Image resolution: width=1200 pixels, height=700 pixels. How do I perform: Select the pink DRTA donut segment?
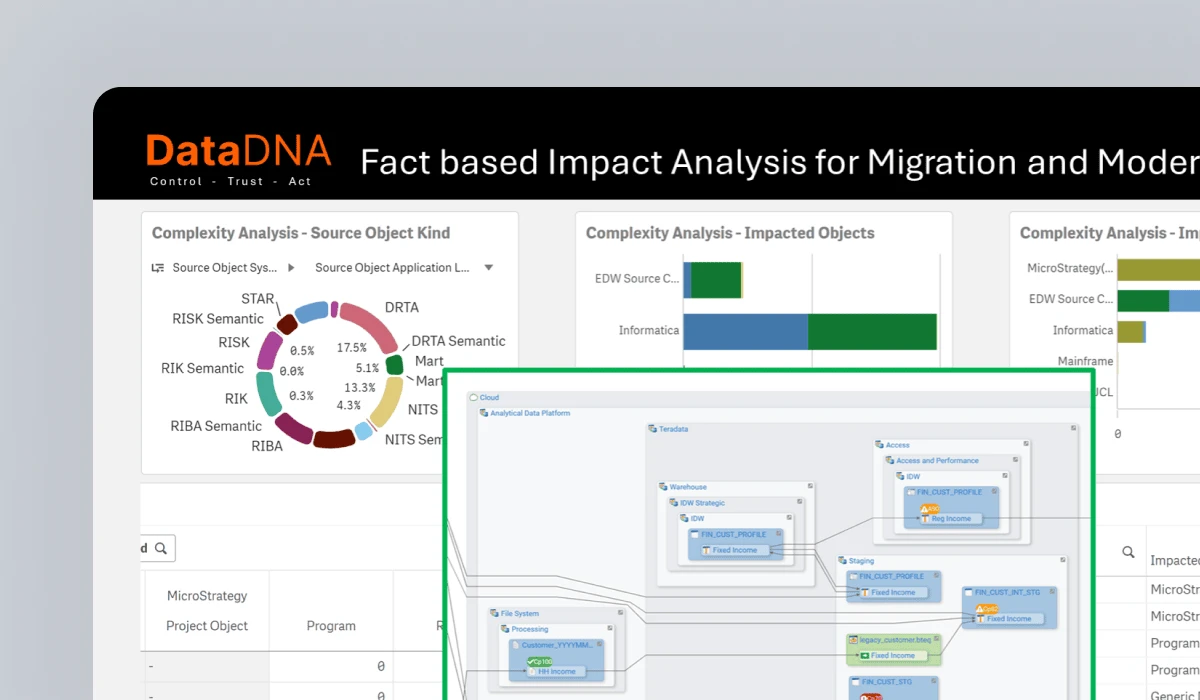tap(371, 327)
